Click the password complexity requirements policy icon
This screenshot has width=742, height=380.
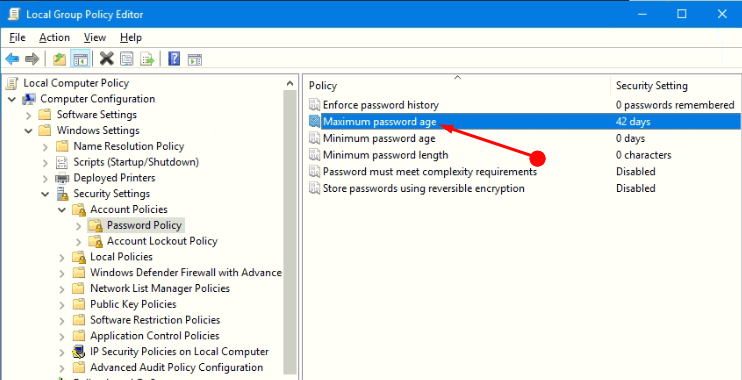click(x=314, y=171)
